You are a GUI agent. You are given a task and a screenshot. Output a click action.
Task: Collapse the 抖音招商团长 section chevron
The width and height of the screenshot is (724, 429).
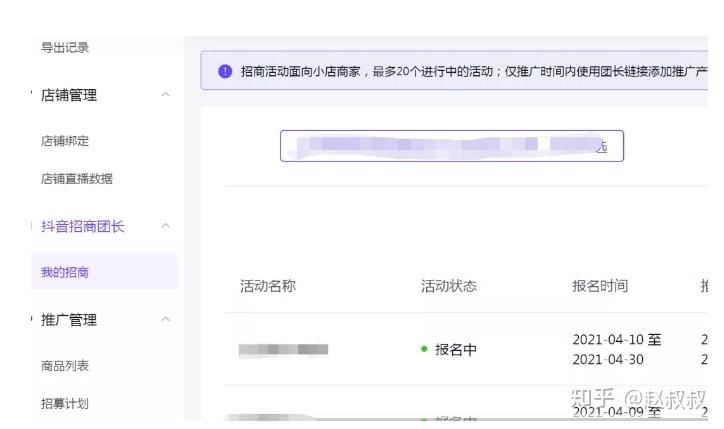[x=165, y=226]
